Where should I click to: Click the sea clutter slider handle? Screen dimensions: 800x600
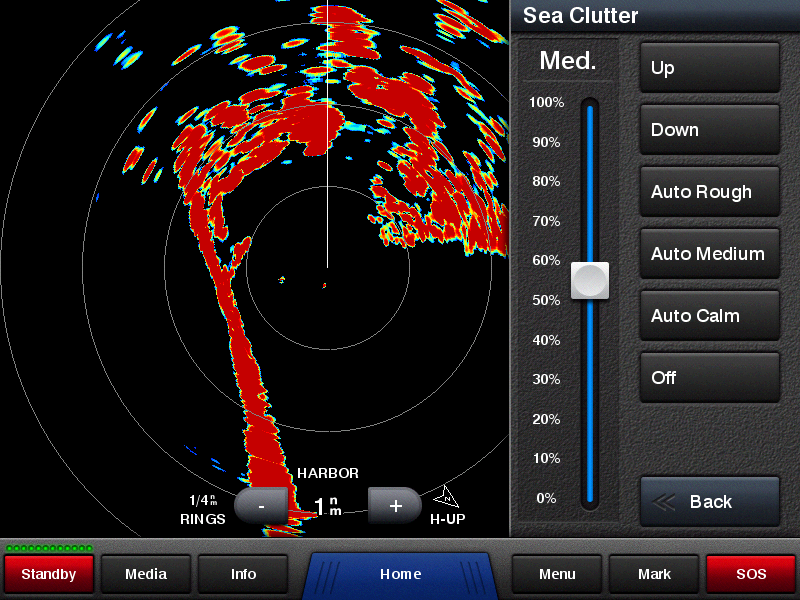(x=590, y=281)
